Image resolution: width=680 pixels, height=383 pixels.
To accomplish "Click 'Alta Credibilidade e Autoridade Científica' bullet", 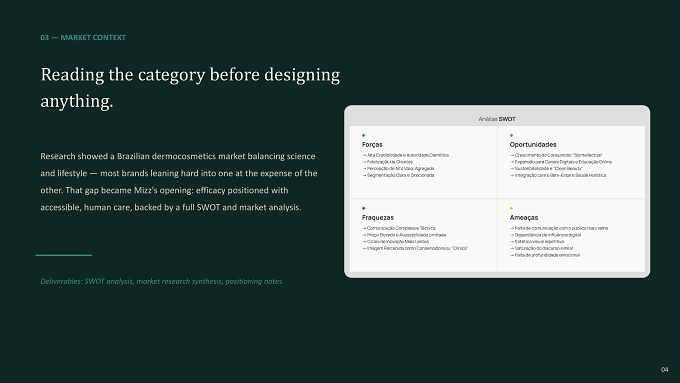I will (x=405, y=155).
